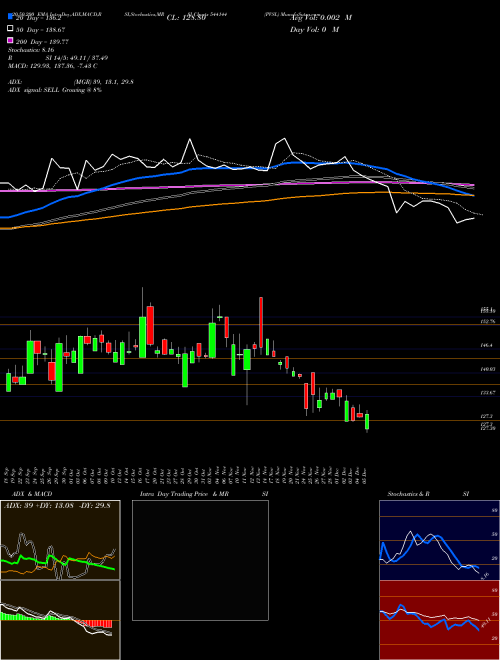
Task: Click the 'CL: 128.80' closing price label
Action: (186, 18)
